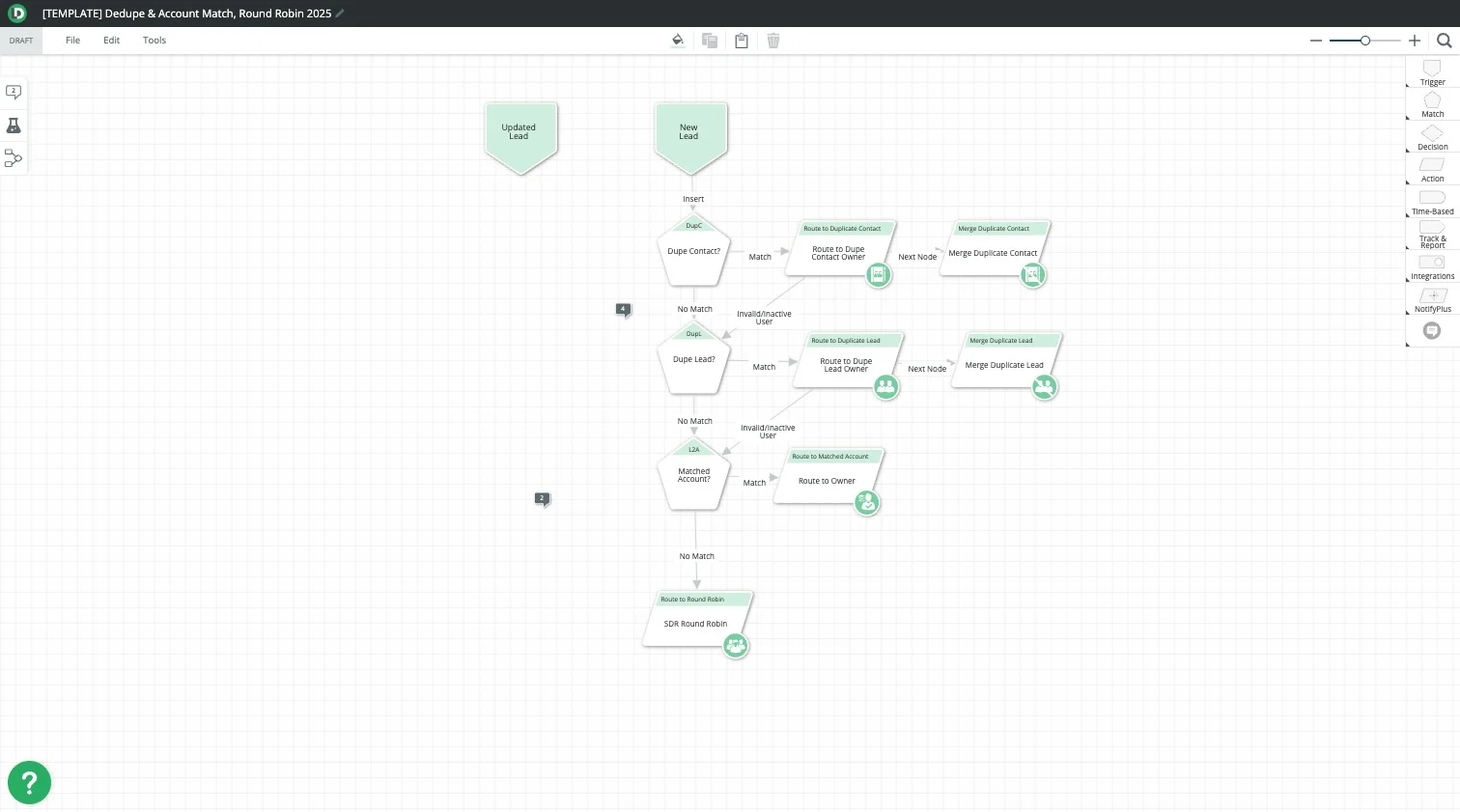Image resolution: width=1460 pixels, height=812 pixels.
Task: Expand the Decision node palette
Action: pos(1432,136)
